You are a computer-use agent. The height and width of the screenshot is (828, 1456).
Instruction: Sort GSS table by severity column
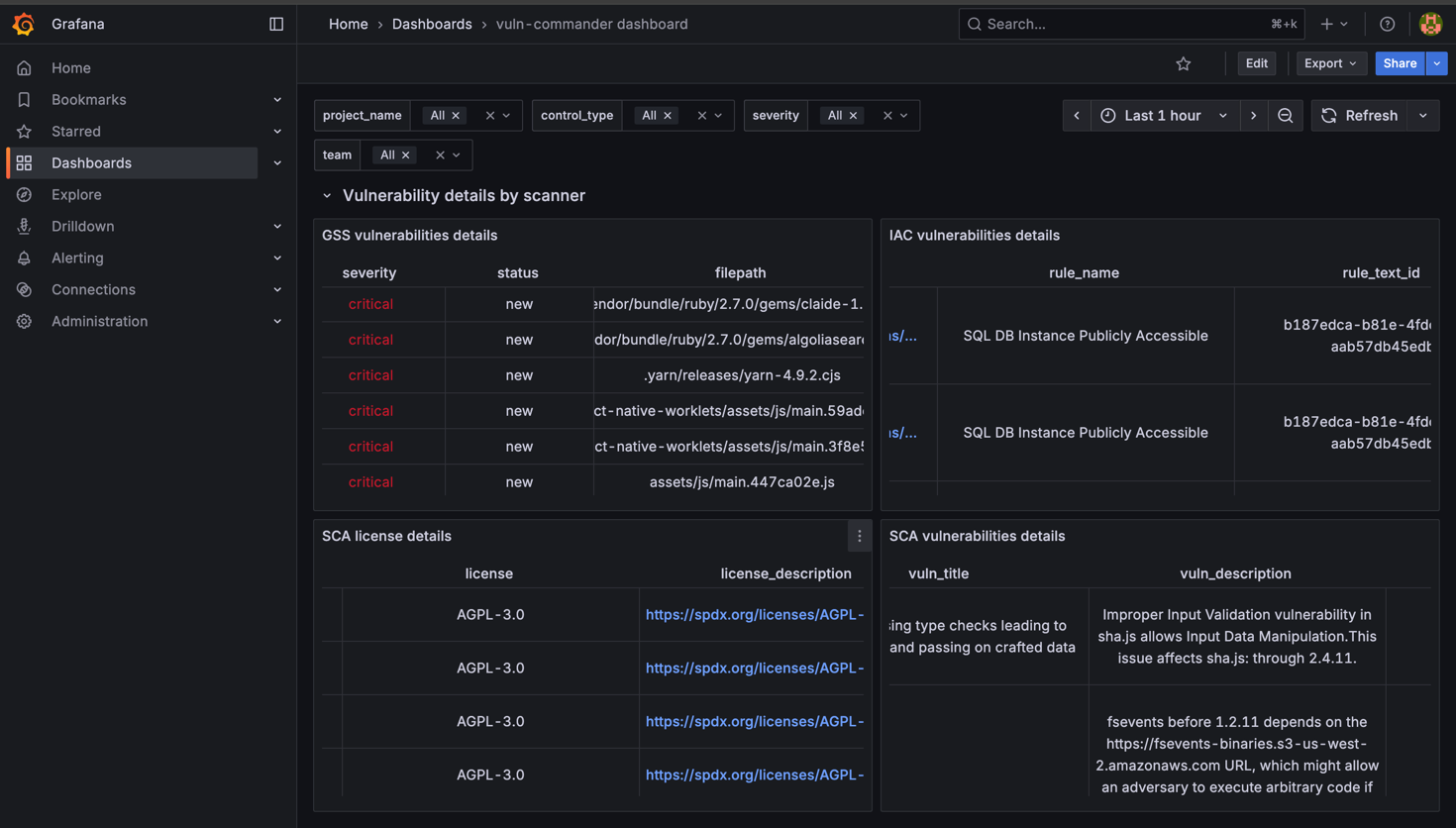(369, 272)
